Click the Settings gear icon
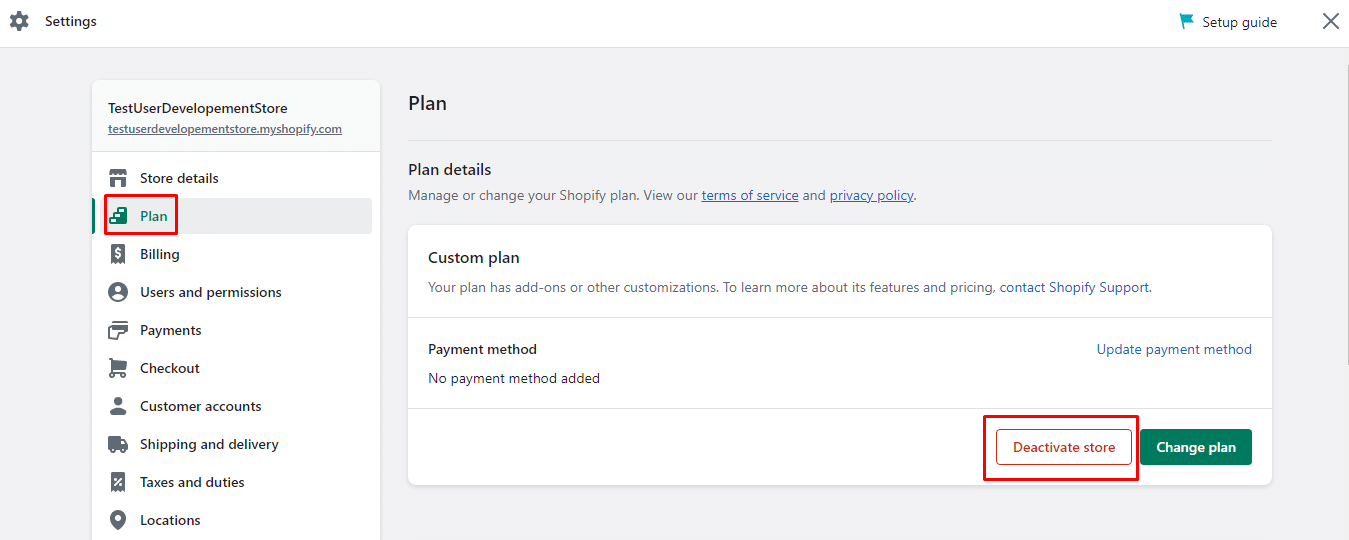Viewport: 1349px width, 540px height. point(19,21)
